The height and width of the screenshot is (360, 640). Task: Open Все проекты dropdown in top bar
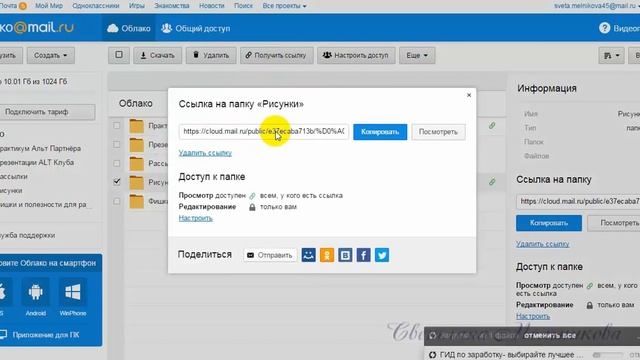click(284, 6)
